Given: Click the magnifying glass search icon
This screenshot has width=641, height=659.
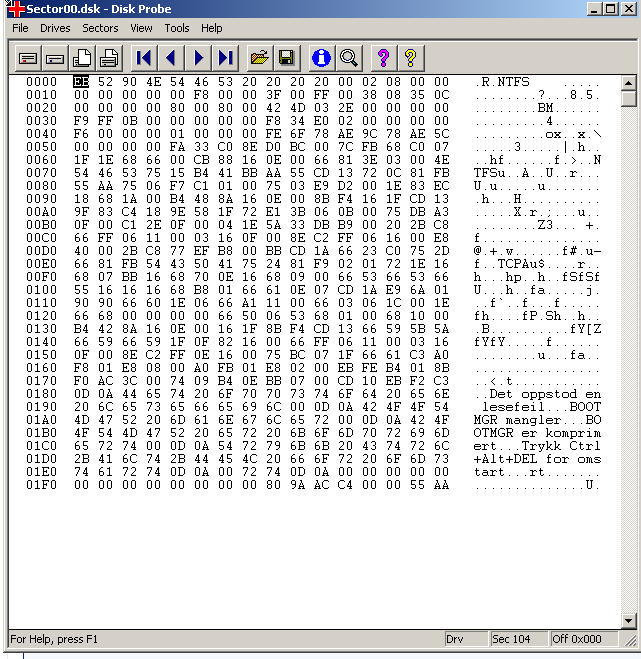Looking at the screenshot, I should coord(348,58).
